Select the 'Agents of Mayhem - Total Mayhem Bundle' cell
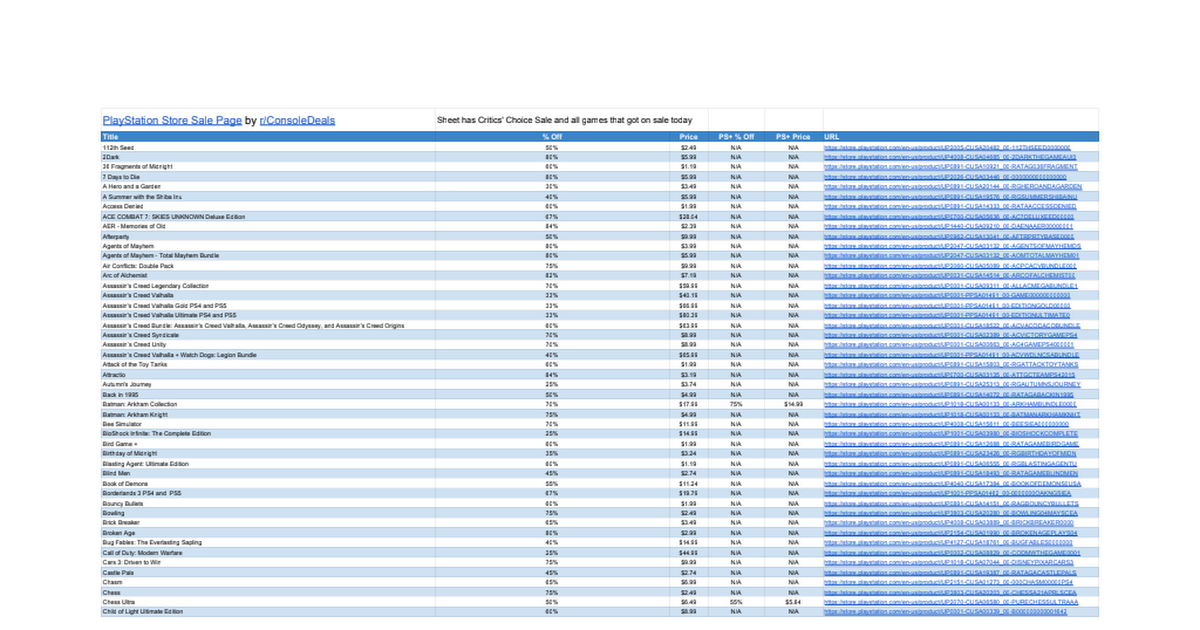This screenshot has width=1200, height=630. tap(269, 255)
